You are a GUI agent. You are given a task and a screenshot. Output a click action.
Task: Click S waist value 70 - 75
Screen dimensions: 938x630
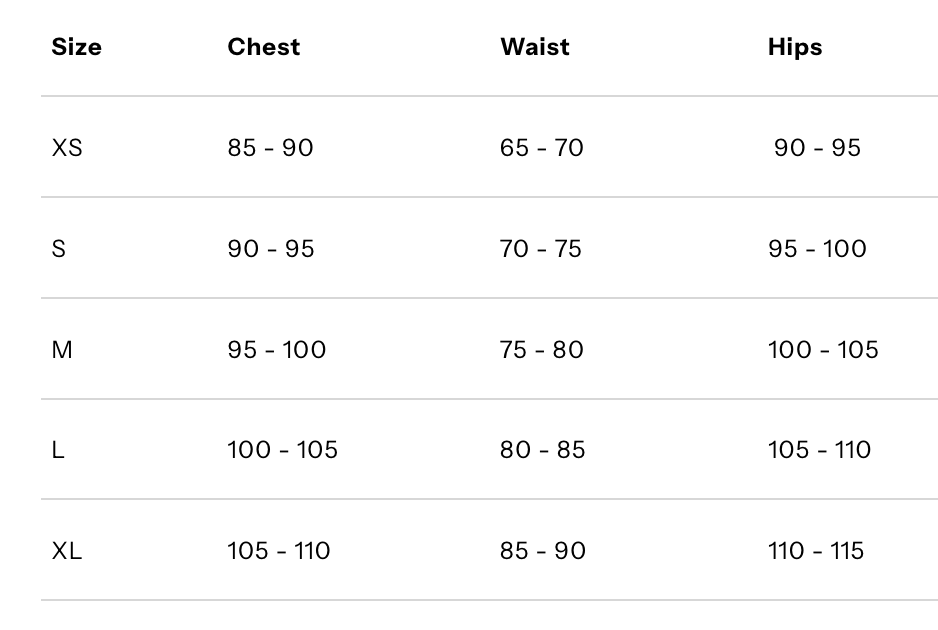[540, 249]
